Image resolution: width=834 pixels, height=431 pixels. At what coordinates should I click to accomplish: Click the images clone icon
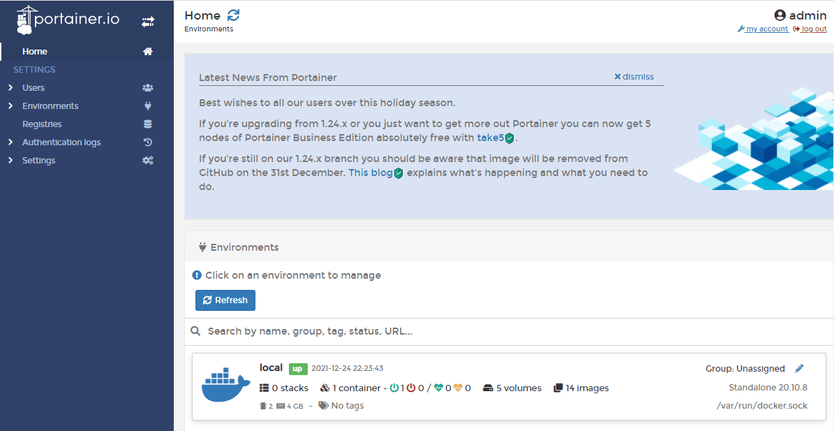pos(558,388)
